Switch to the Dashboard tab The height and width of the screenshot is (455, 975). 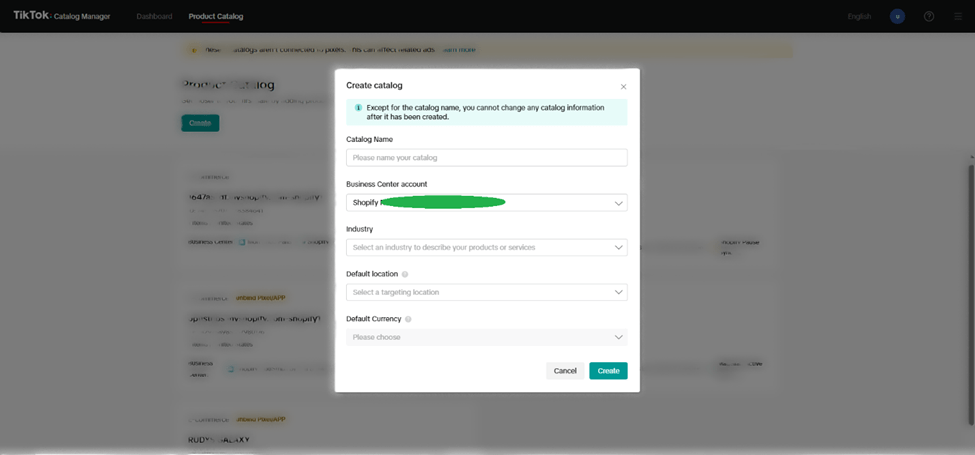(x=154, y=16)
